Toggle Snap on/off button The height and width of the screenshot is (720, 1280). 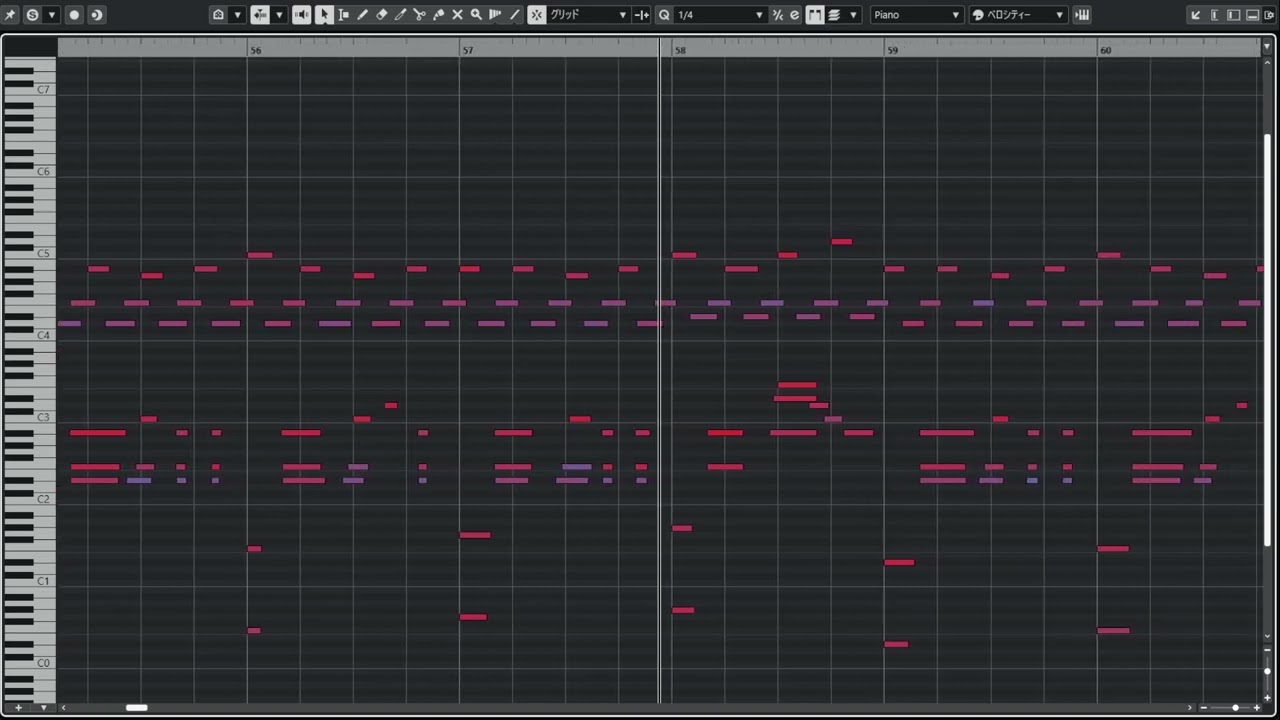coord(537,15)
